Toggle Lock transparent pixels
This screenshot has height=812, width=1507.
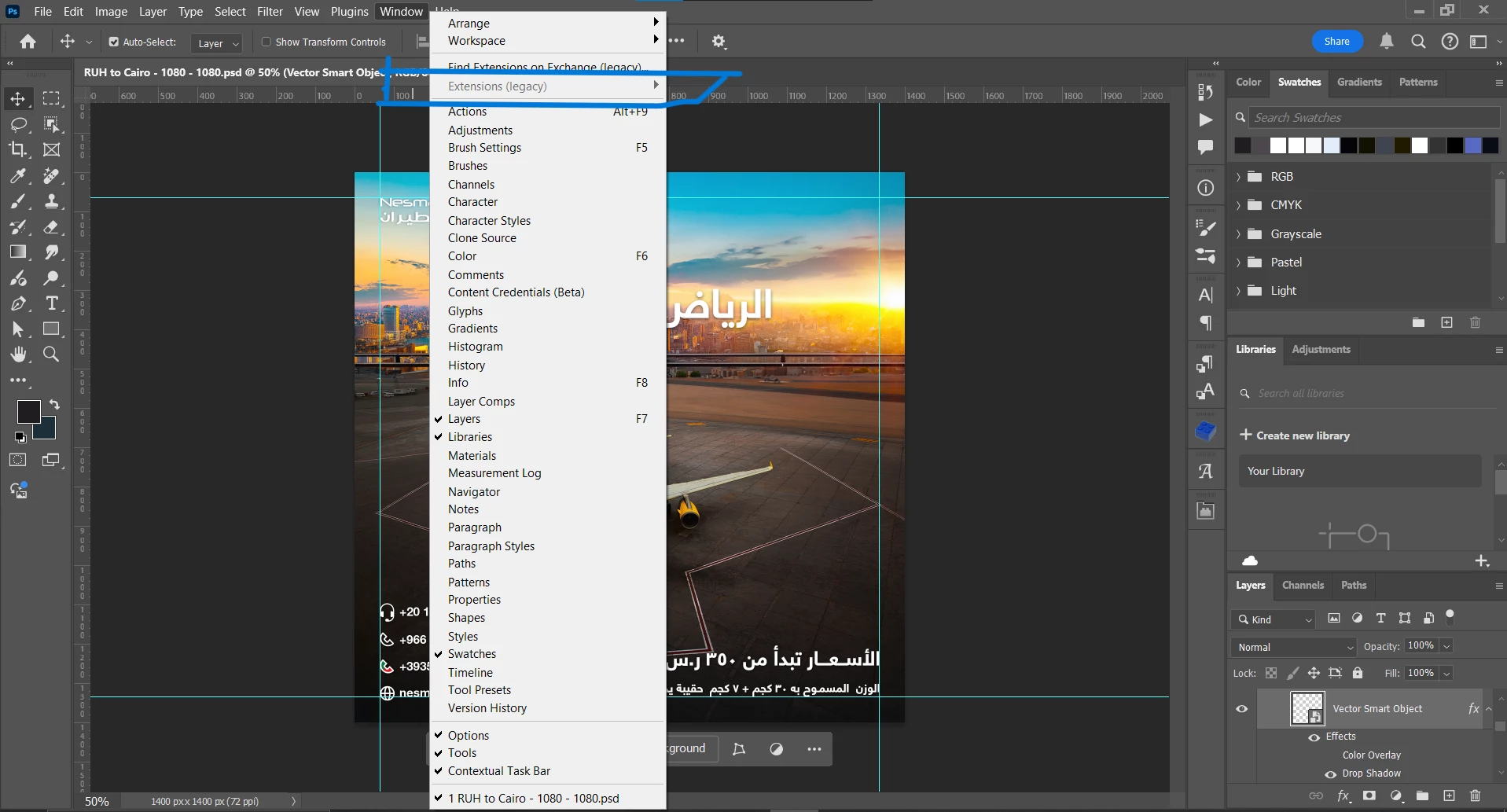1271,673
